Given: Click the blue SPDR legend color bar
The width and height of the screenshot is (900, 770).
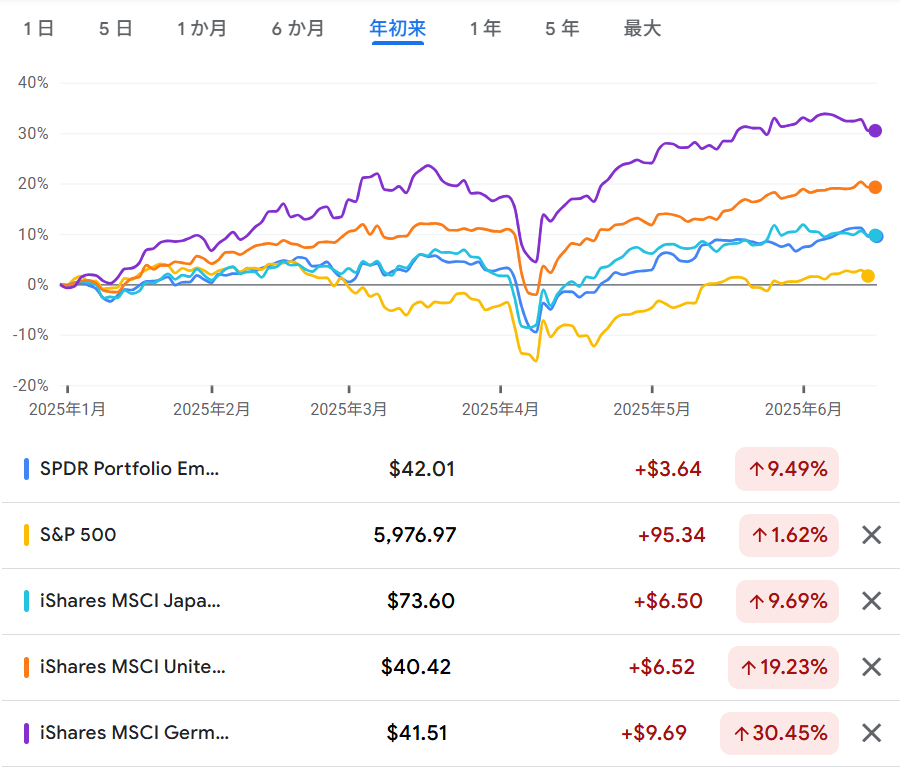Looking at the screenshot, I should [26, 469].
